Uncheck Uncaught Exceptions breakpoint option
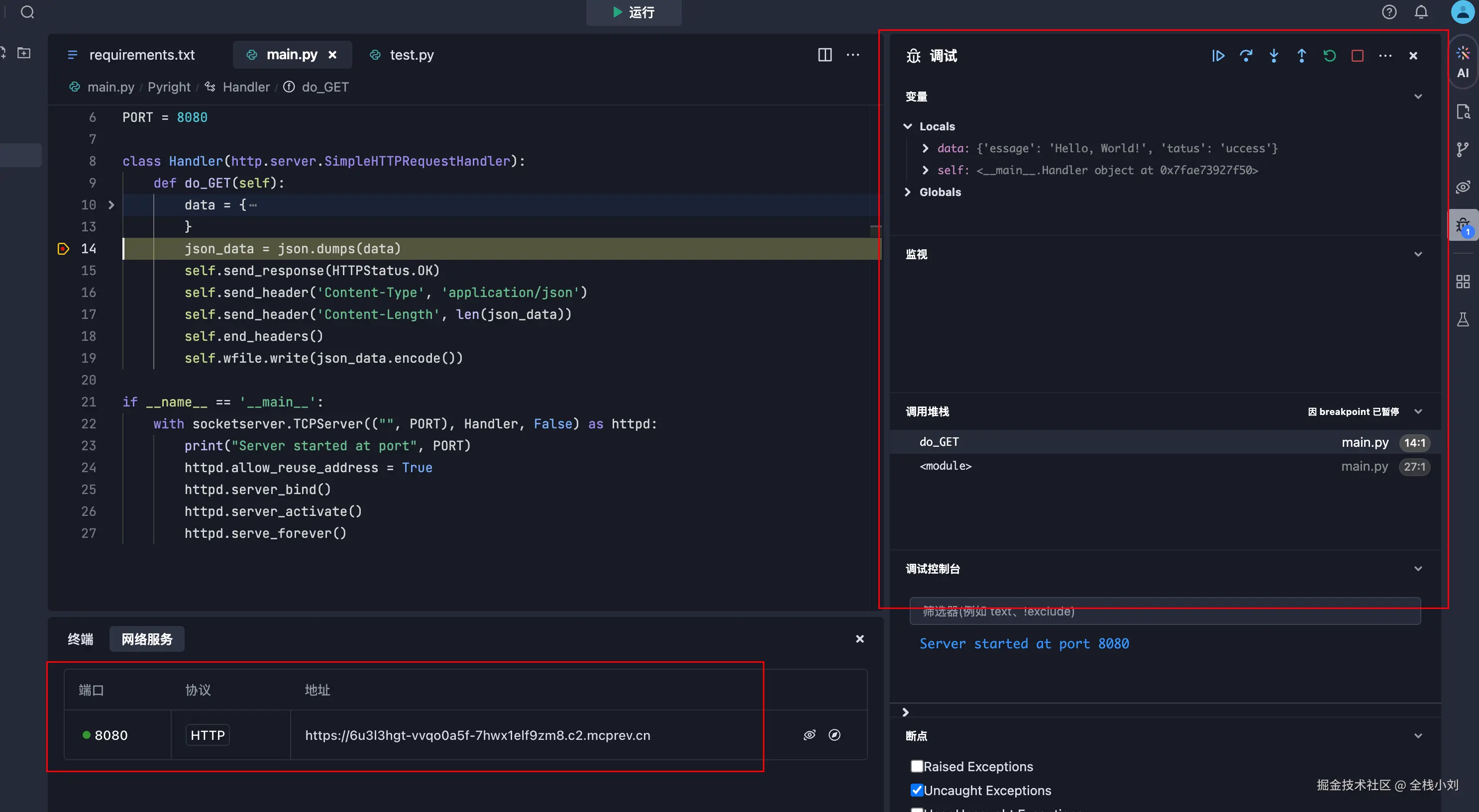 [x=917, y=790]
